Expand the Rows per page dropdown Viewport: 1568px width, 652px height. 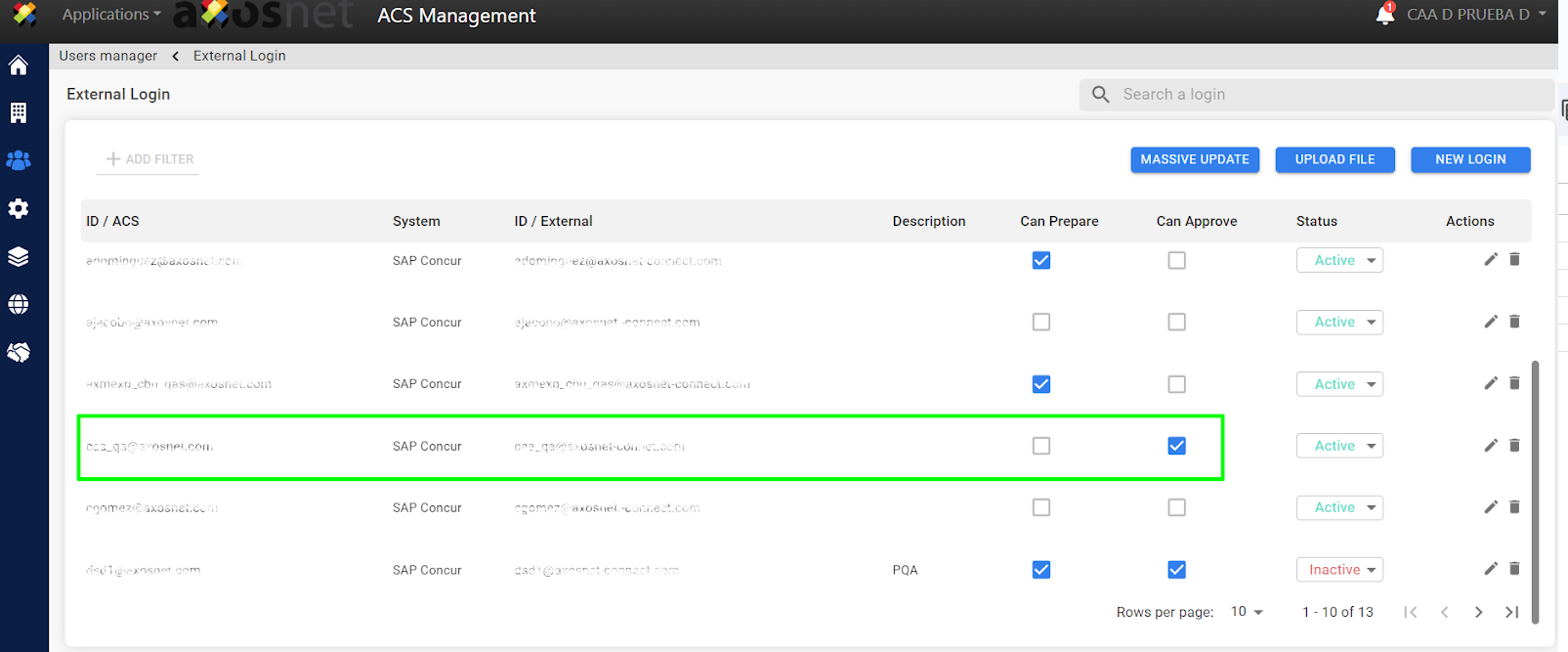(1246, 612)
